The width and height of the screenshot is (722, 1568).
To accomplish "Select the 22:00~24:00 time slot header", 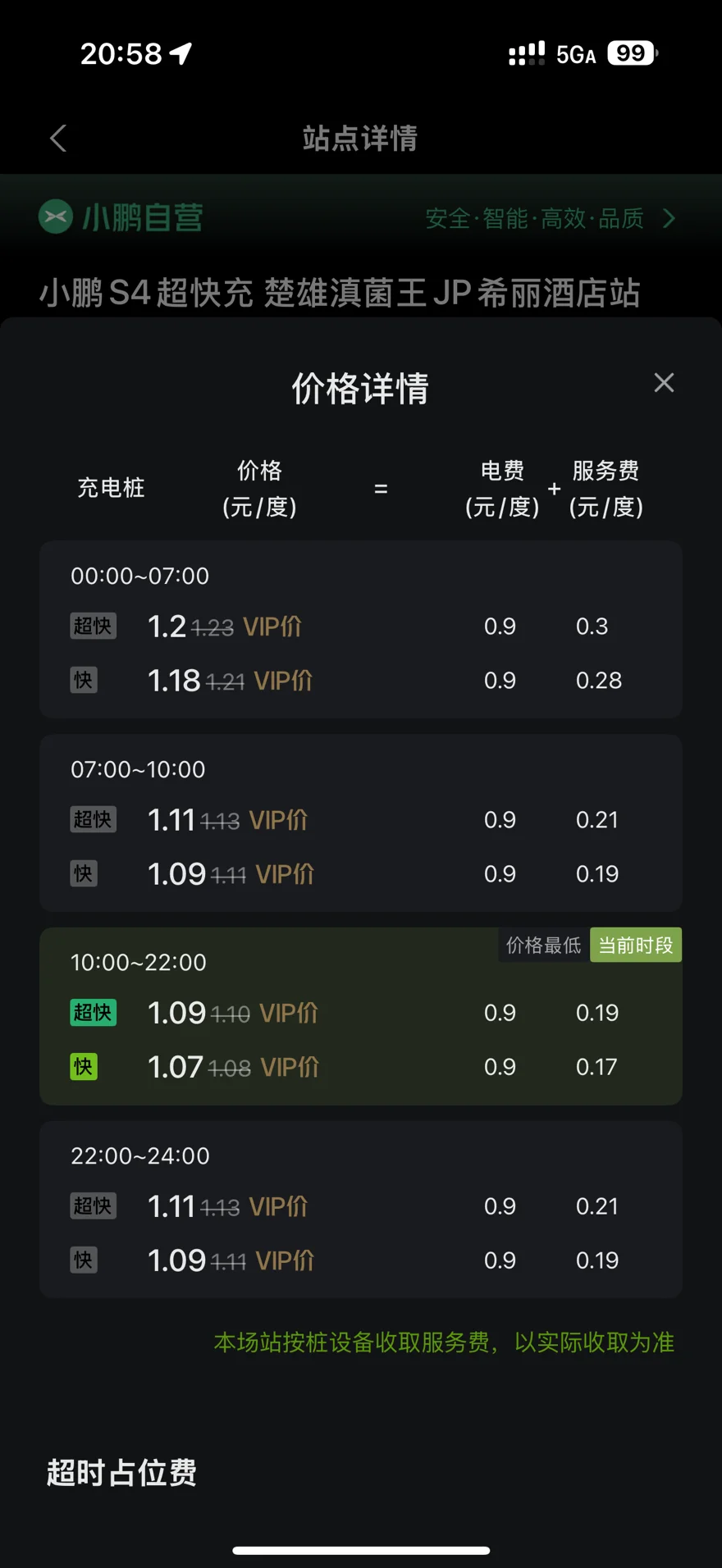I will [140, 1155].
